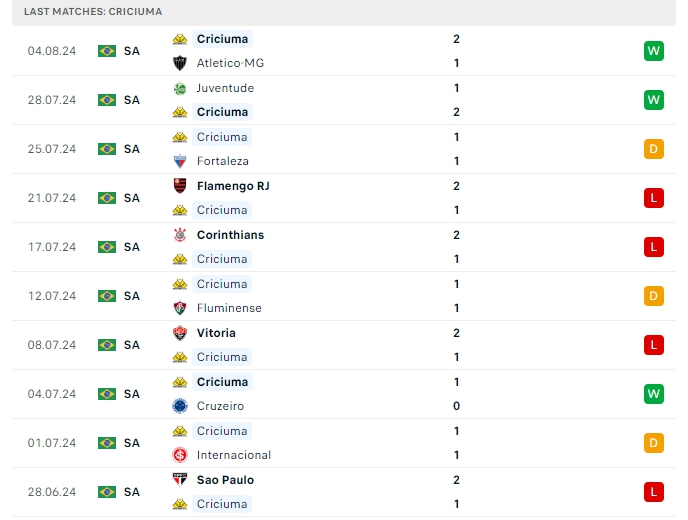Image resolution: width=688 pixels, height=520 pixels.
Task: Click the Last Matches: Criciuma header
Action: (93, 11)
